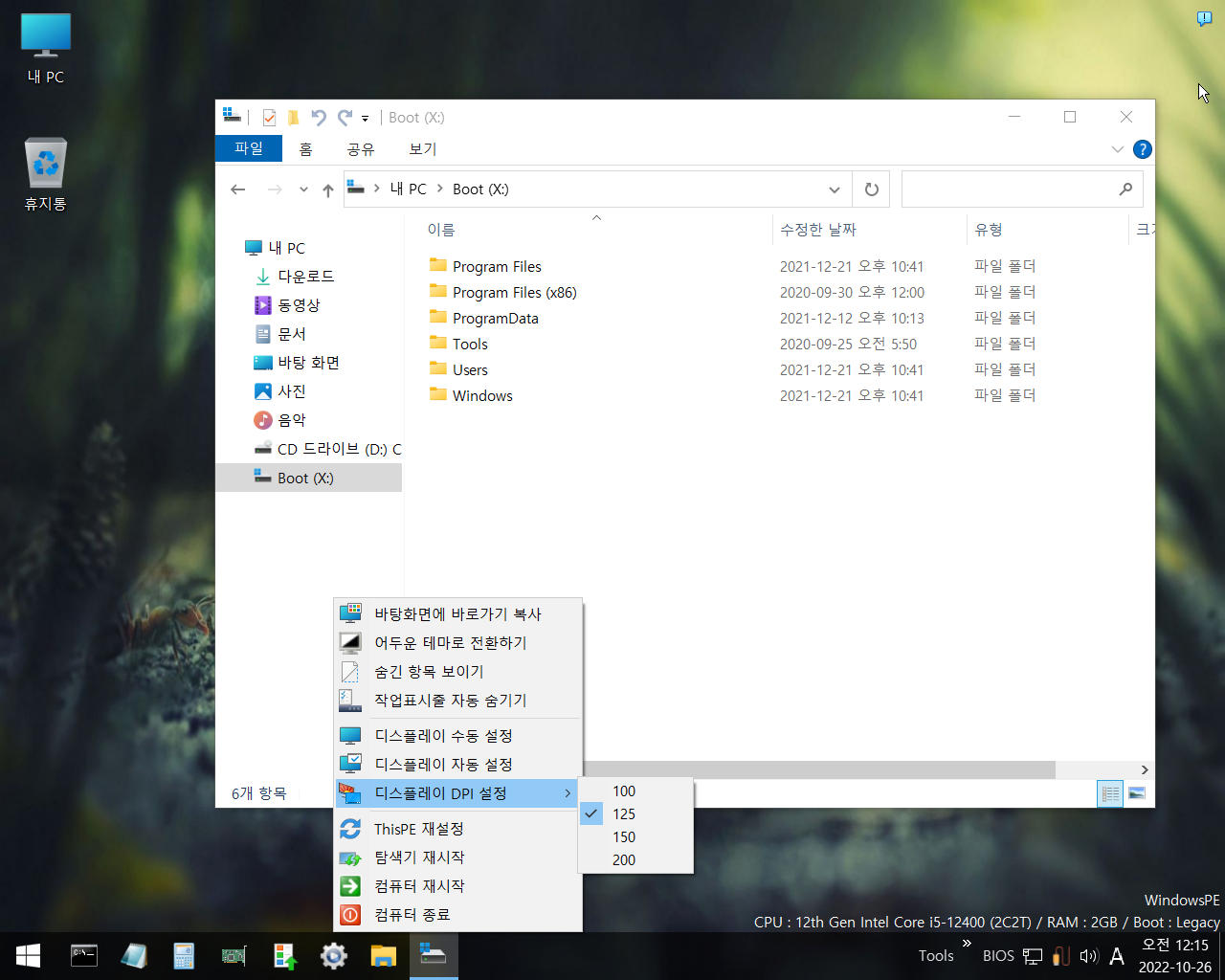Expand the chevron after 내 PC breadcrumb

[x=440, y=189]
